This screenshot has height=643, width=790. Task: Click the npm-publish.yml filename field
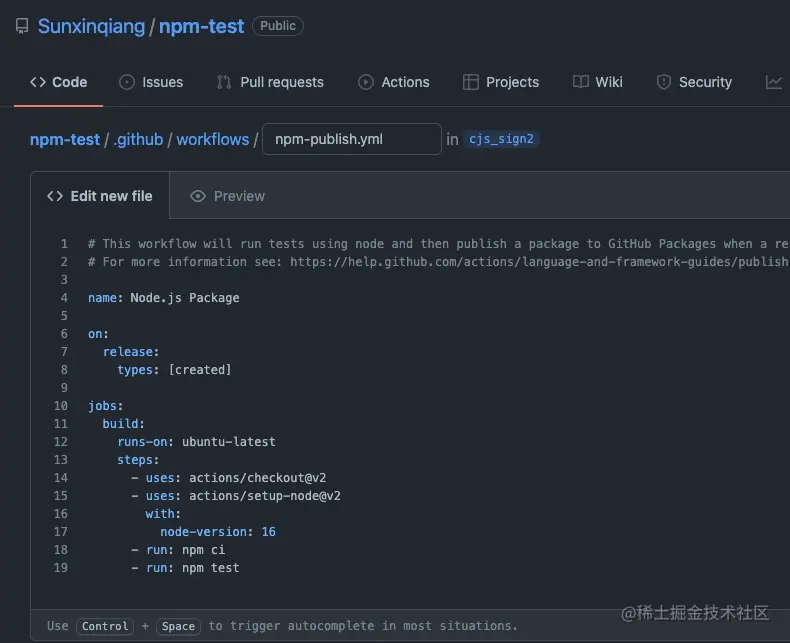click(x=351, y=139)
